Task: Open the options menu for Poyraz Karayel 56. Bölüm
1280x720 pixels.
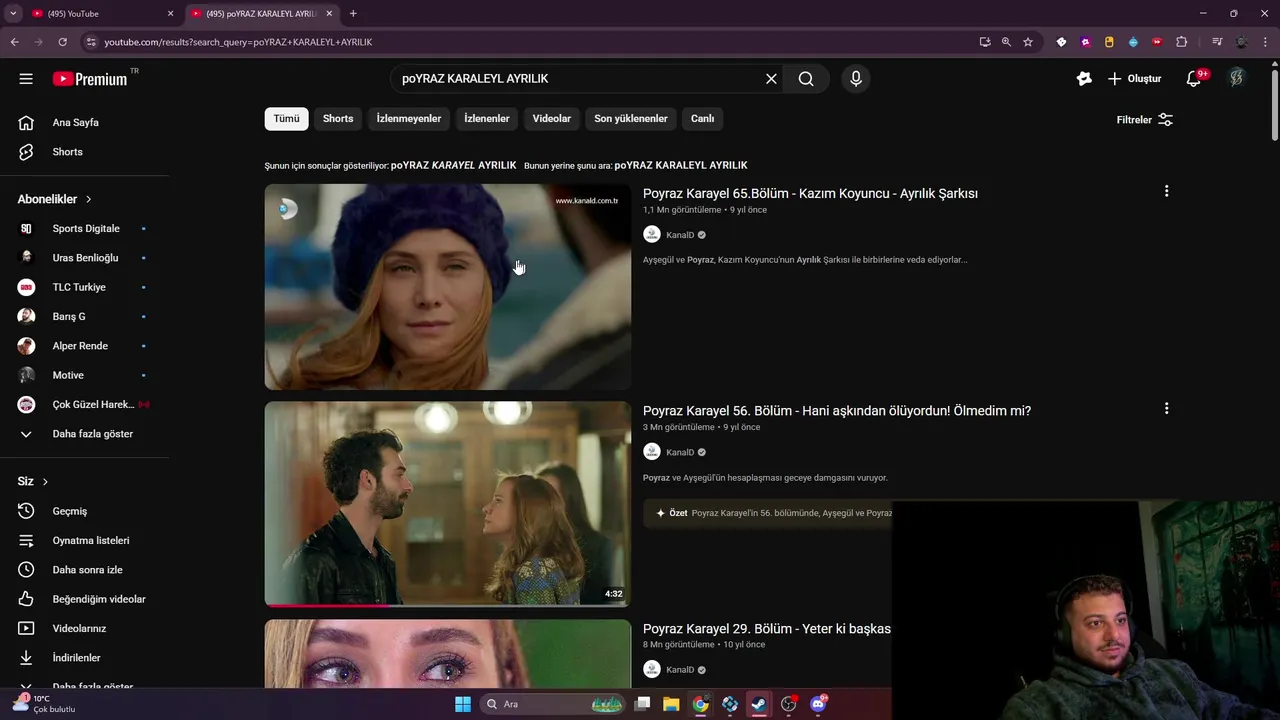Action: point(1166,409)
